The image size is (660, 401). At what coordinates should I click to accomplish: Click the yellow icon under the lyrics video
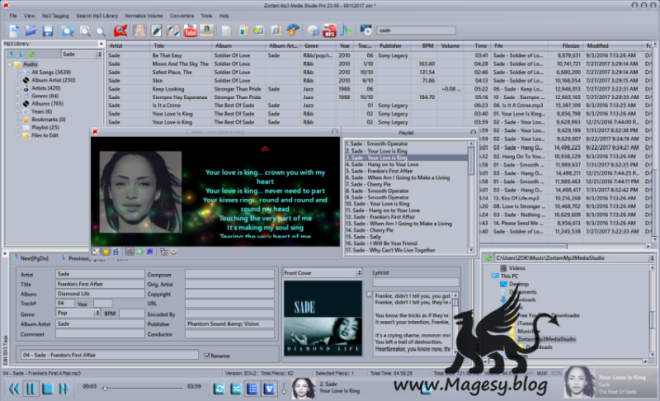click(x=106, y=252)
